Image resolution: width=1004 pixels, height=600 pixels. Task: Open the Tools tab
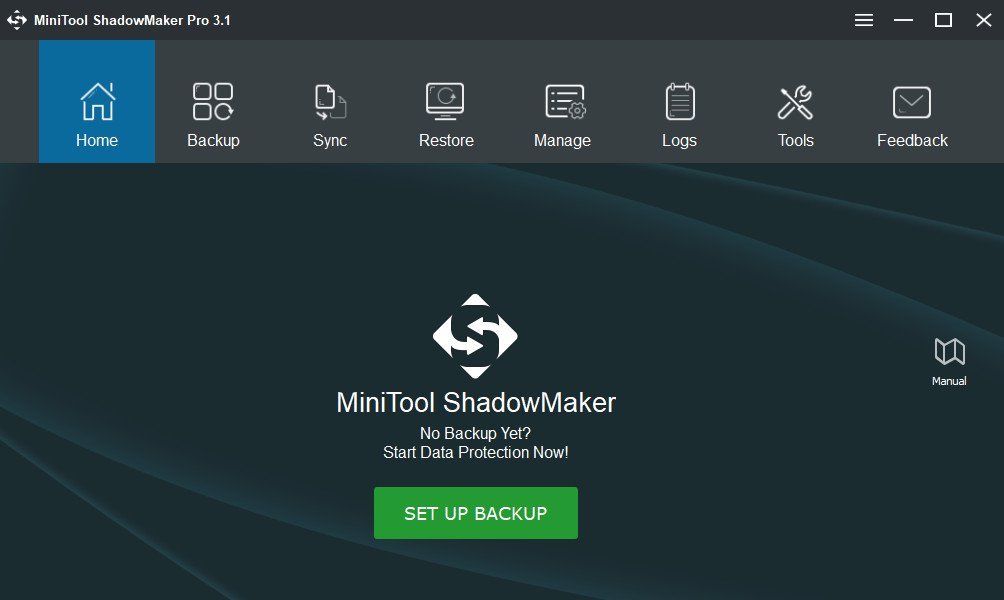click(796, 101)
